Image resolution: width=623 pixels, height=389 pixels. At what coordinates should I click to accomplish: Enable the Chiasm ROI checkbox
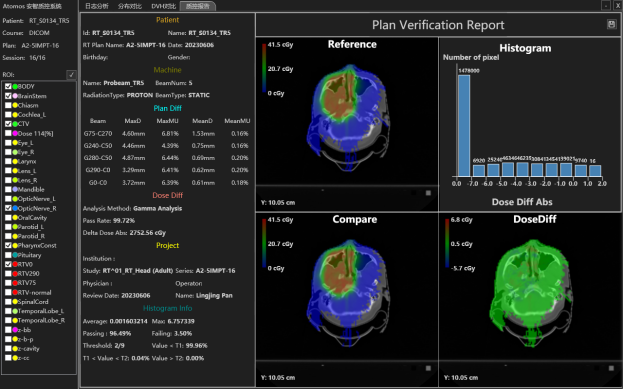tap(8, 105)
